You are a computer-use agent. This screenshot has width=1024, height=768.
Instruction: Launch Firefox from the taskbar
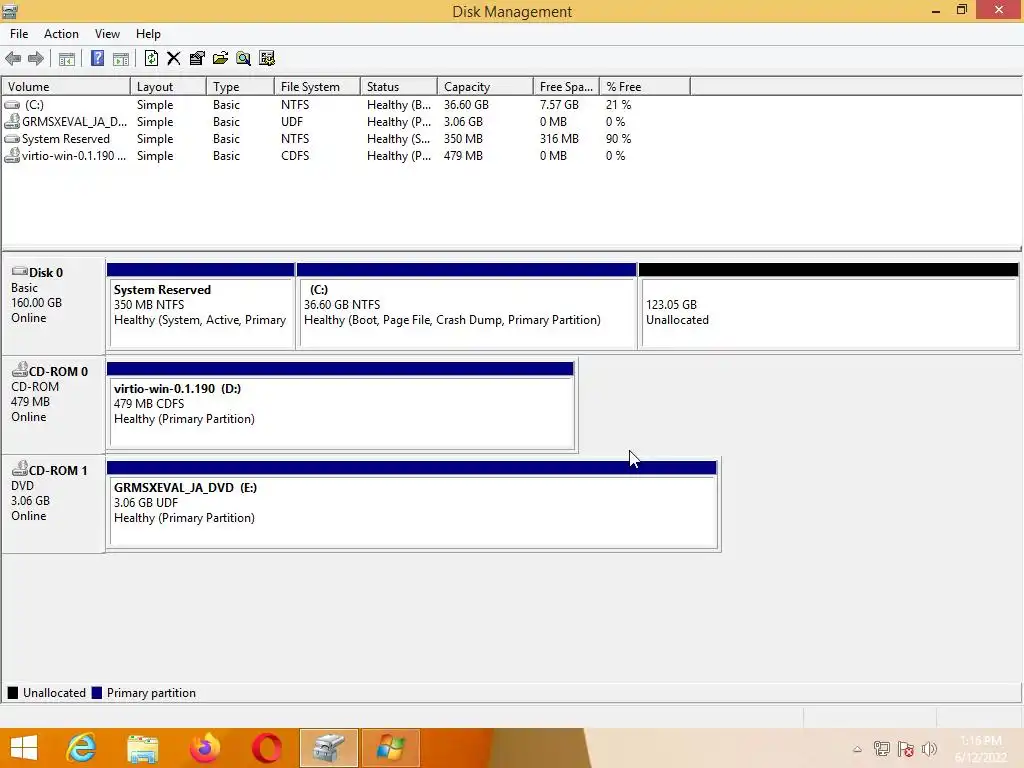(x=205, y=748)
